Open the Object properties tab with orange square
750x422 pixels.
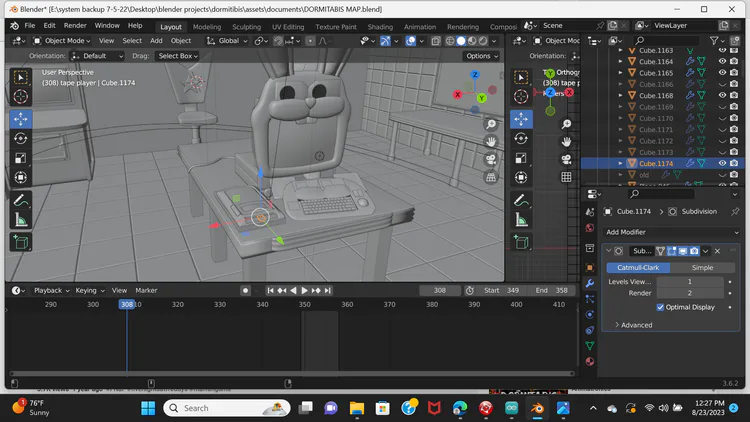click(x=590, y=267)
